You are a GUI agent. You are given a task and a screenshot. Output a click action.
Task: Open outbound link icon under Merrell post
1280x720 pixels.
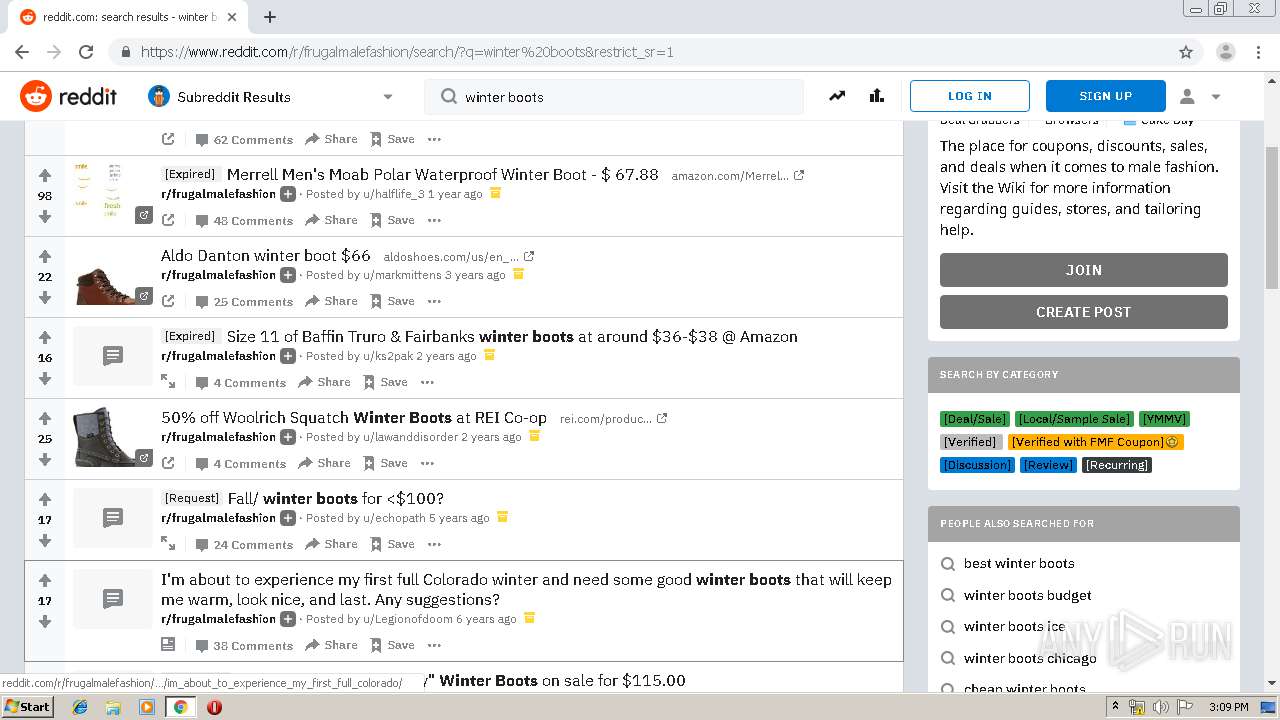168,220
